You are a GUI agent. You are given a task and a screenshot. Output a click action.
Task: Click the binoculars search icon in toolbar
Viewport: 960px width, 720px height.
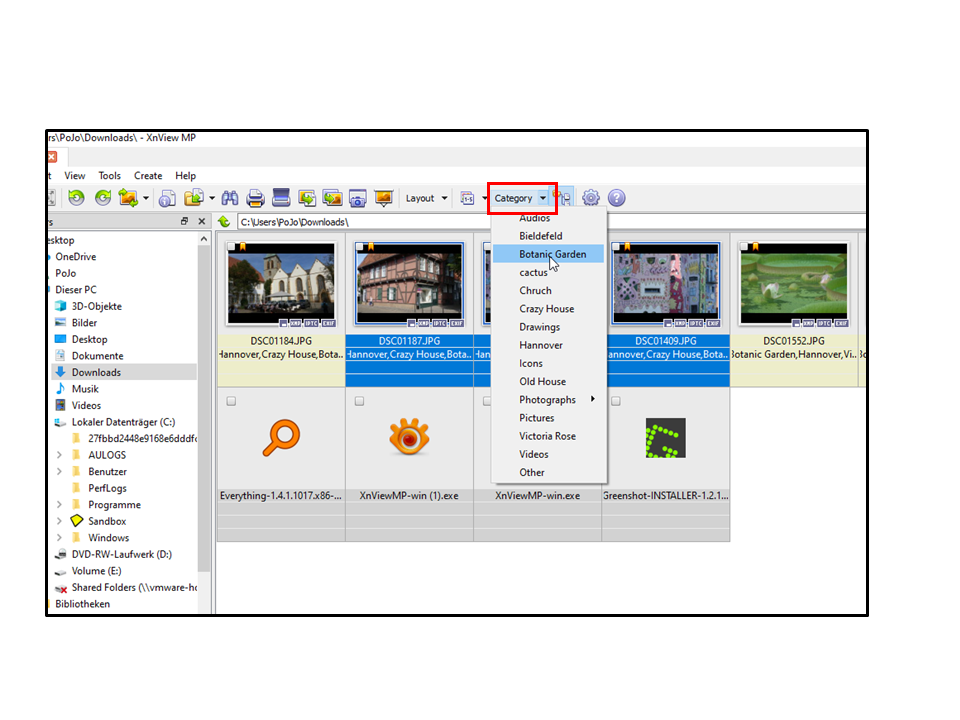tap(230, 198)
